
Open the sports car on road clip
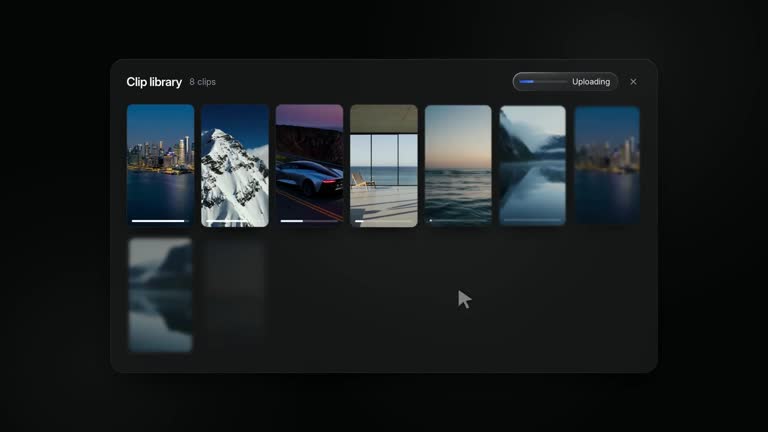tap(310, 166)
